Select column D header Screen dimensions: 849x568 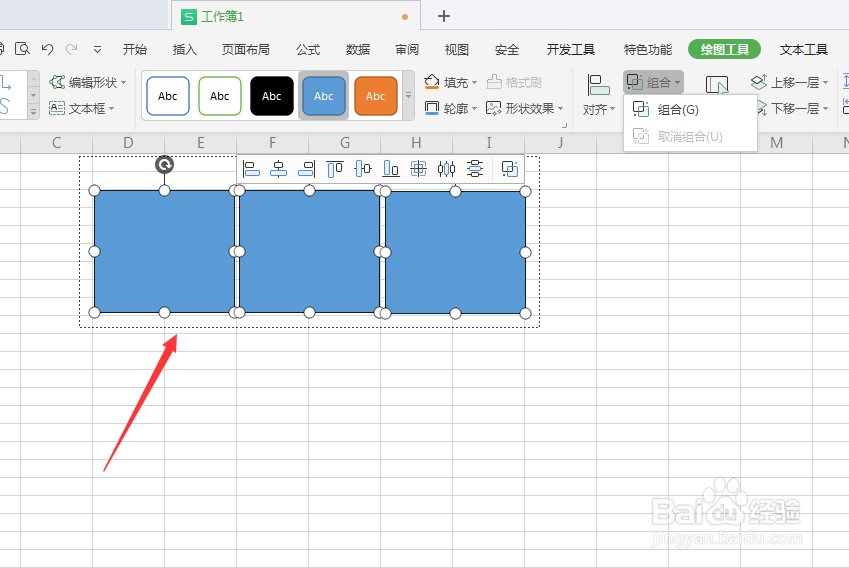(128, 143)
